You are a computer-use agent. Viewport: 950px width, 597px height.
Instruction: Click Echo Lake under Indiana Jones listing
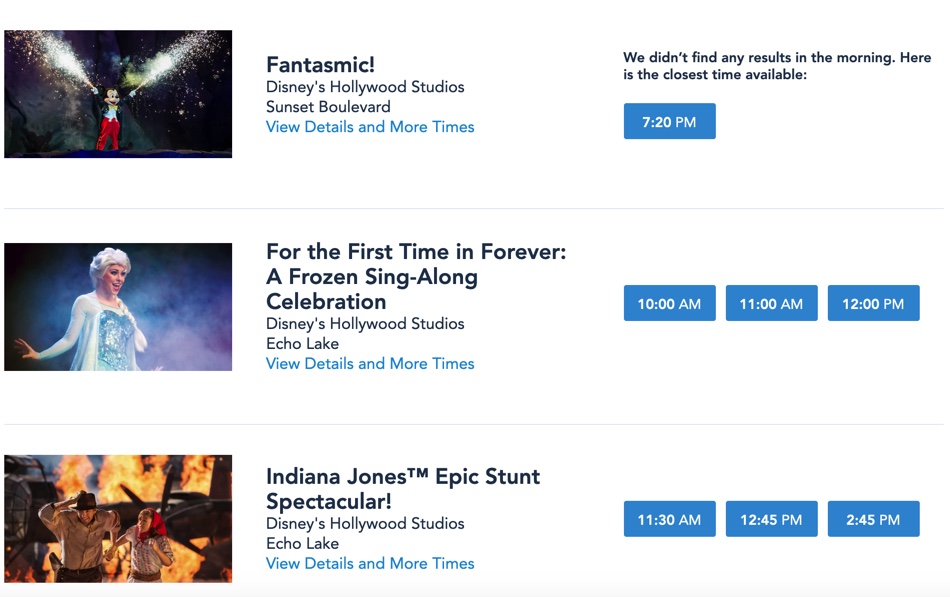click(302, 544)
